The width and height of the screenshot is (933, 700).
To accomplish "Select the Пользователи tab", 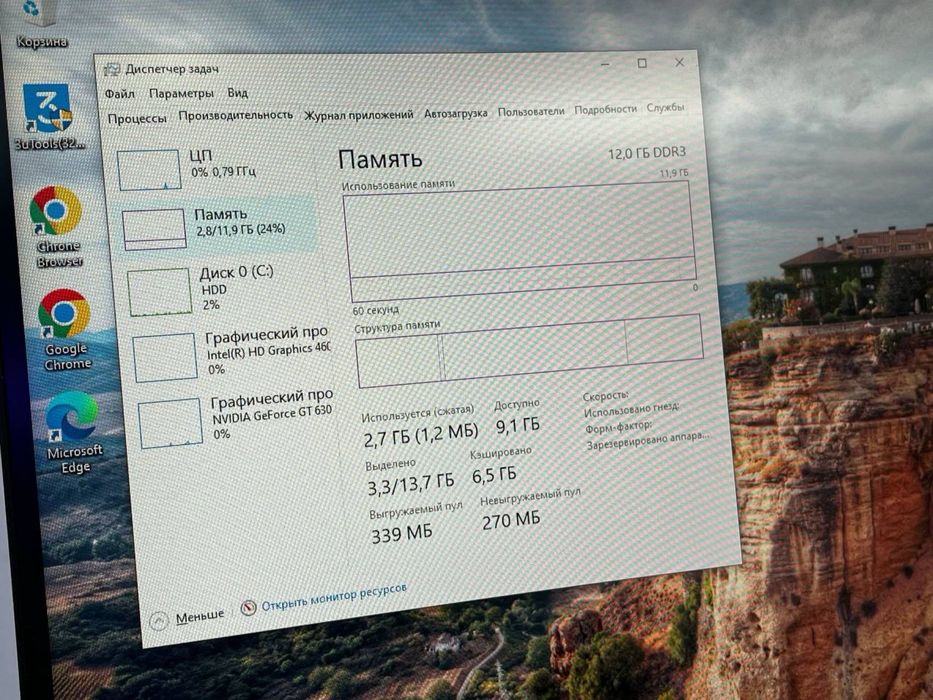I will tap(531, 111).
